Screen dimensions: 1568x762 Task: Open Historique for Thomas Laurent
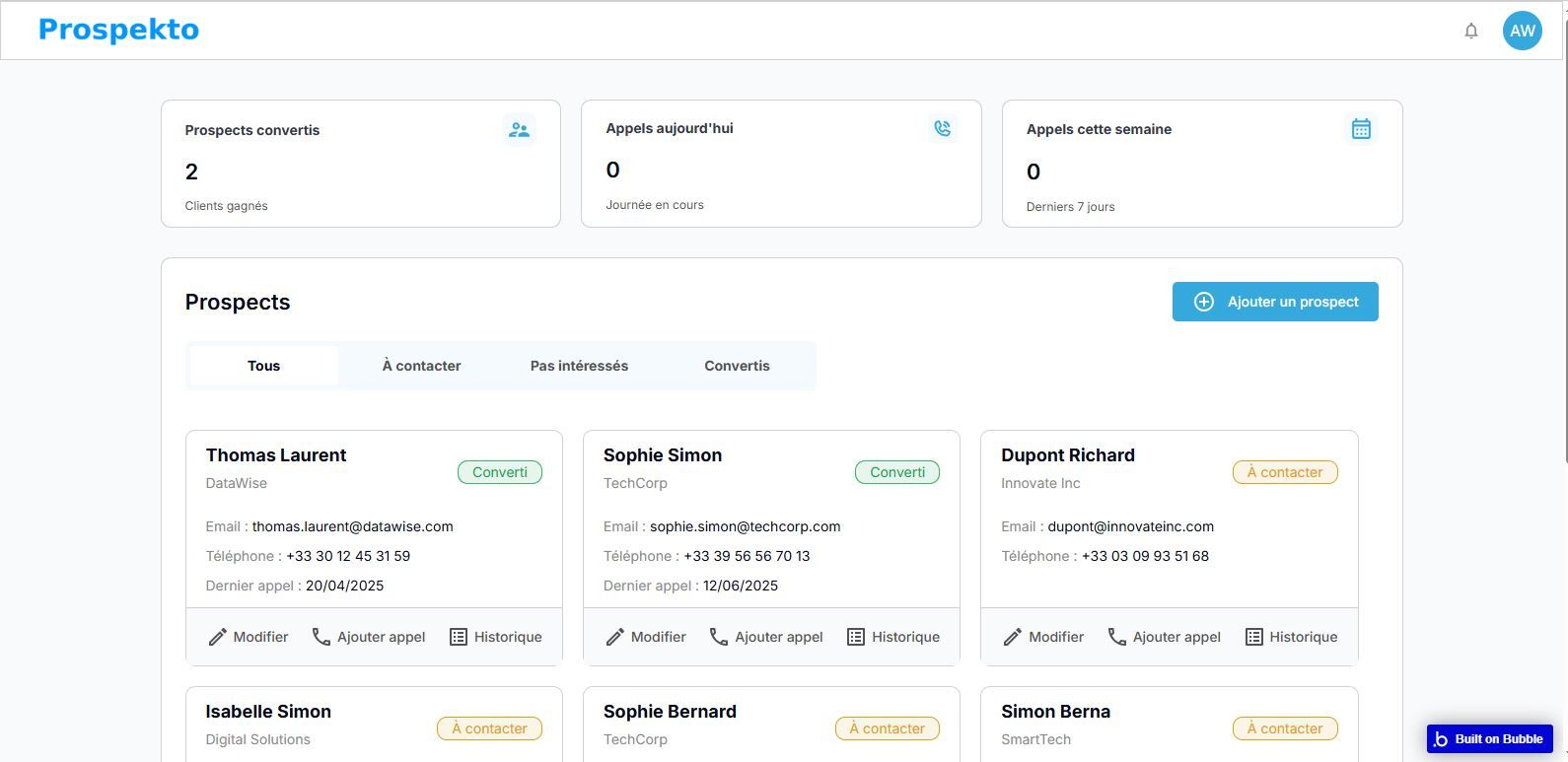coord(507,637)
